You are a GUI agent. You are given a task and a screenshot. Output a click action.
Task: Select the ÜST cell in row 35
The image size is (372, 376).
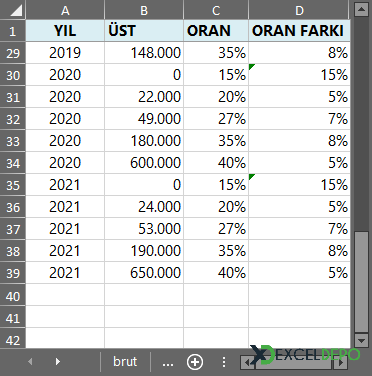(144, 185)
